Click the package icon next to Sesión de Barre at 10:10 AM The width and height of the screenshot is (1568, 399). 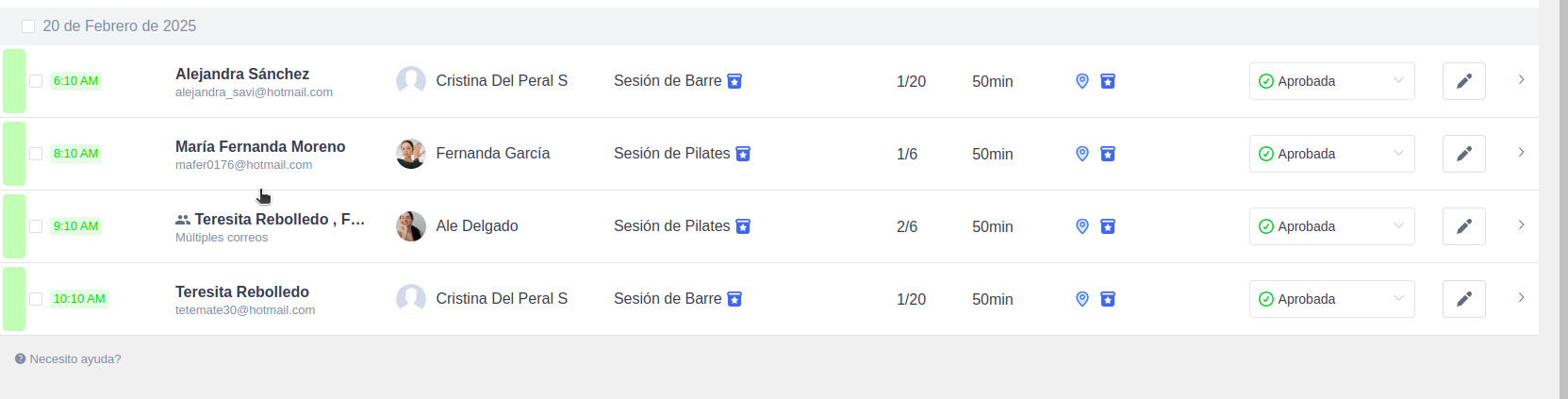click(x=734, y=299)
